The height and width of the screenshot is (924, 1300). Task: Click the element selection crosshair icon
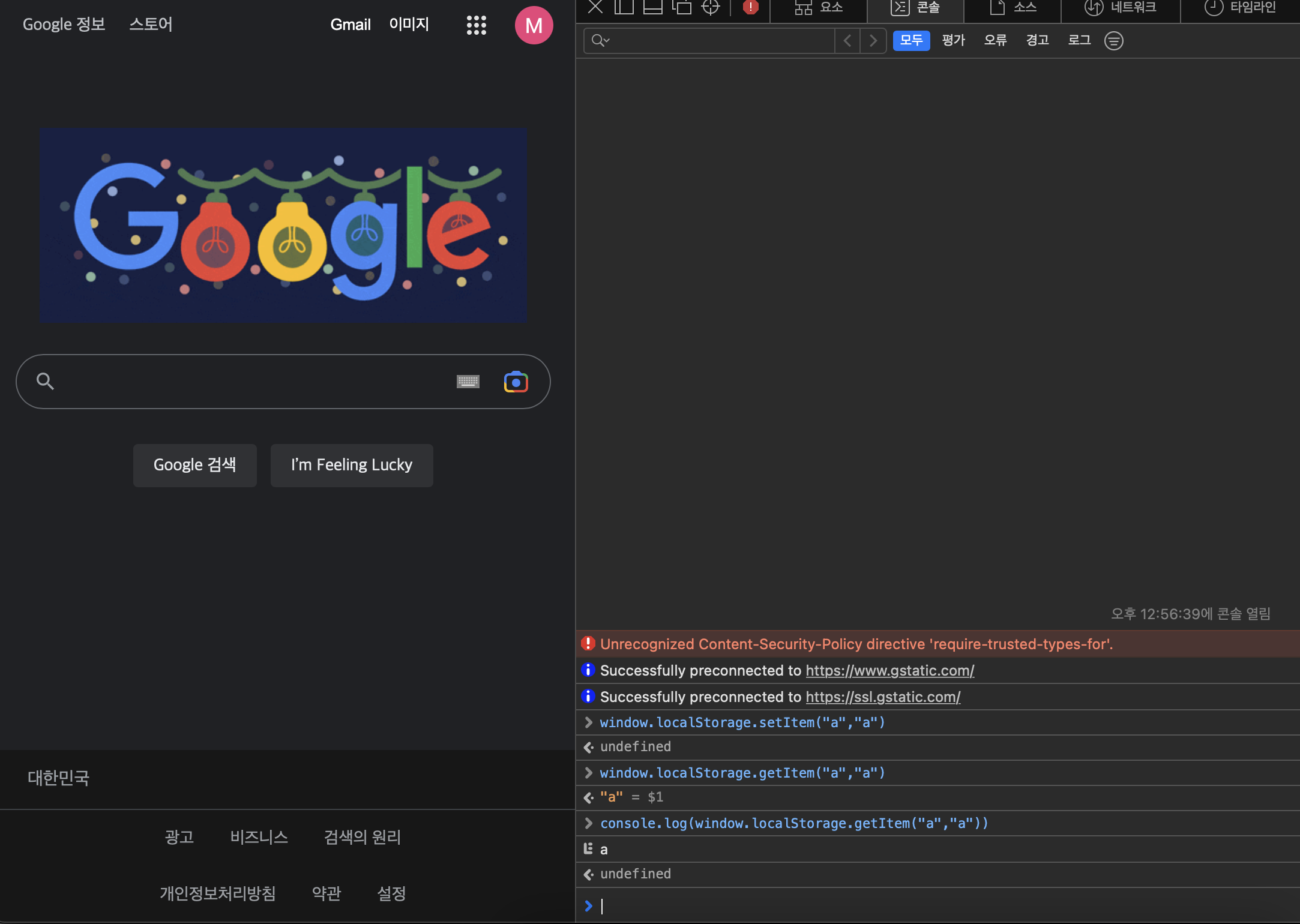tap(710, 7)
